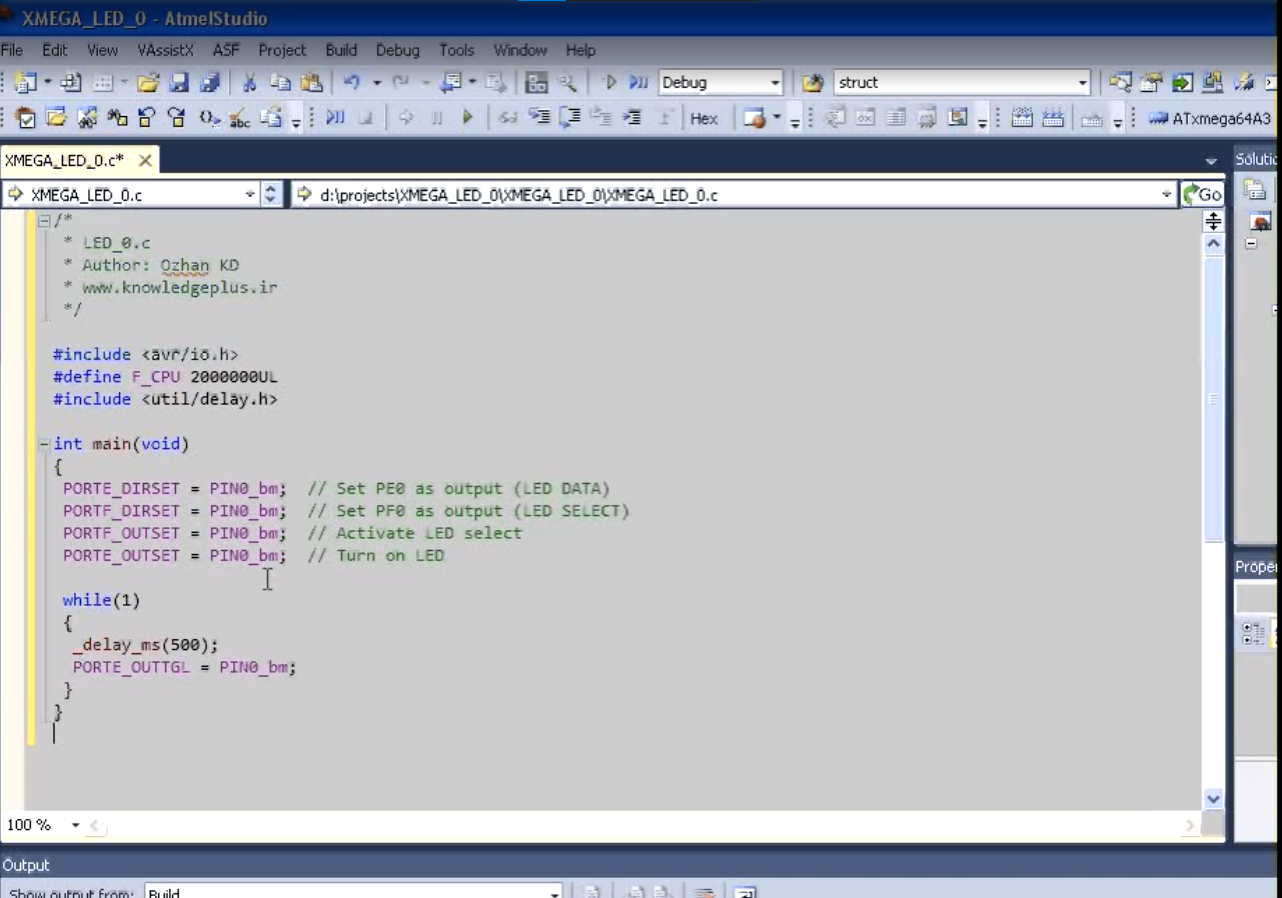Click the VAssistX braces code snippet icon
The width and height of the screenshot is (1282, 898).
(x=208, y=118)
